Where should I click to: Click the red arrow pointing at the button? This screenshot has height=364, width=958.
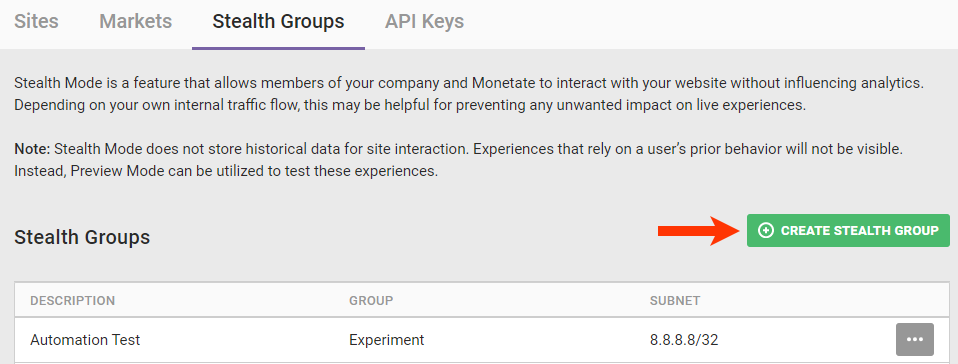coord(699,230)
